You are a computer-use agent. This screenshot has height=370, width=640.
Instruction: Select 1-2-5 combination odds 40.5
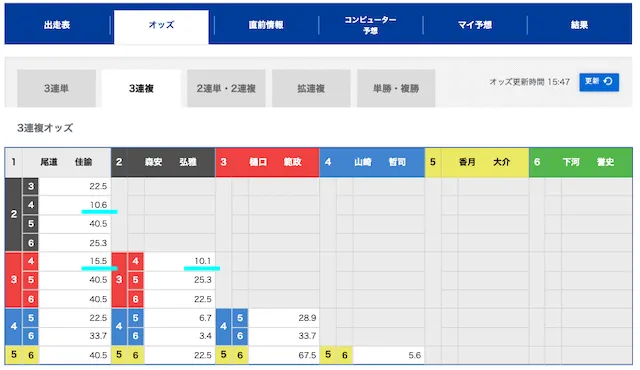75,224
